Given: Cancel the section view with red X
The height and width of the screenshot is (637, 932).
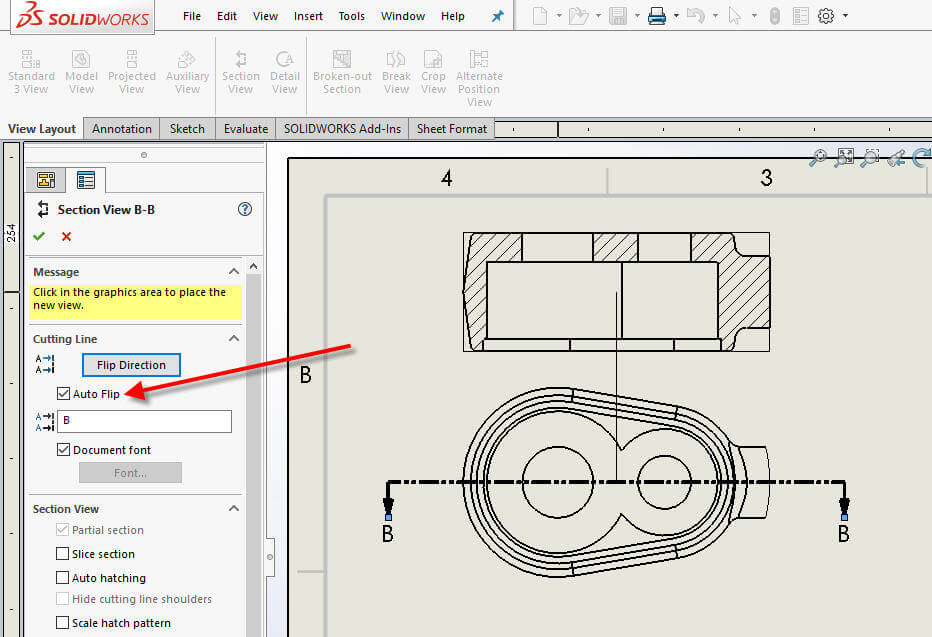Looking at the screenshot, I should pyautogui.click(x=66, y=236).
